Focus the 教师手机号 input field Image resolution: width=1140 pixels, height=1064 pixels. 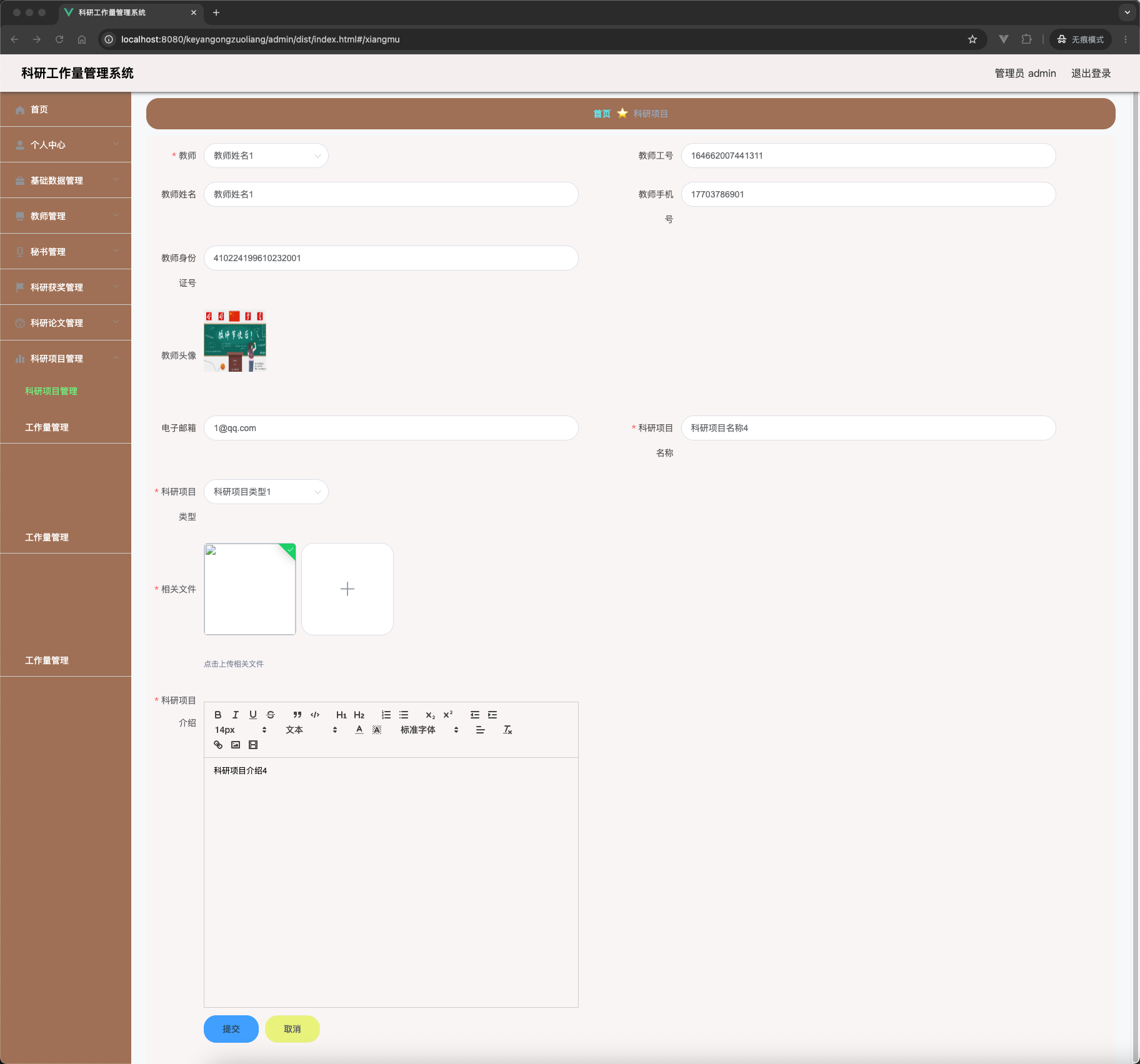tap(869, 194)
